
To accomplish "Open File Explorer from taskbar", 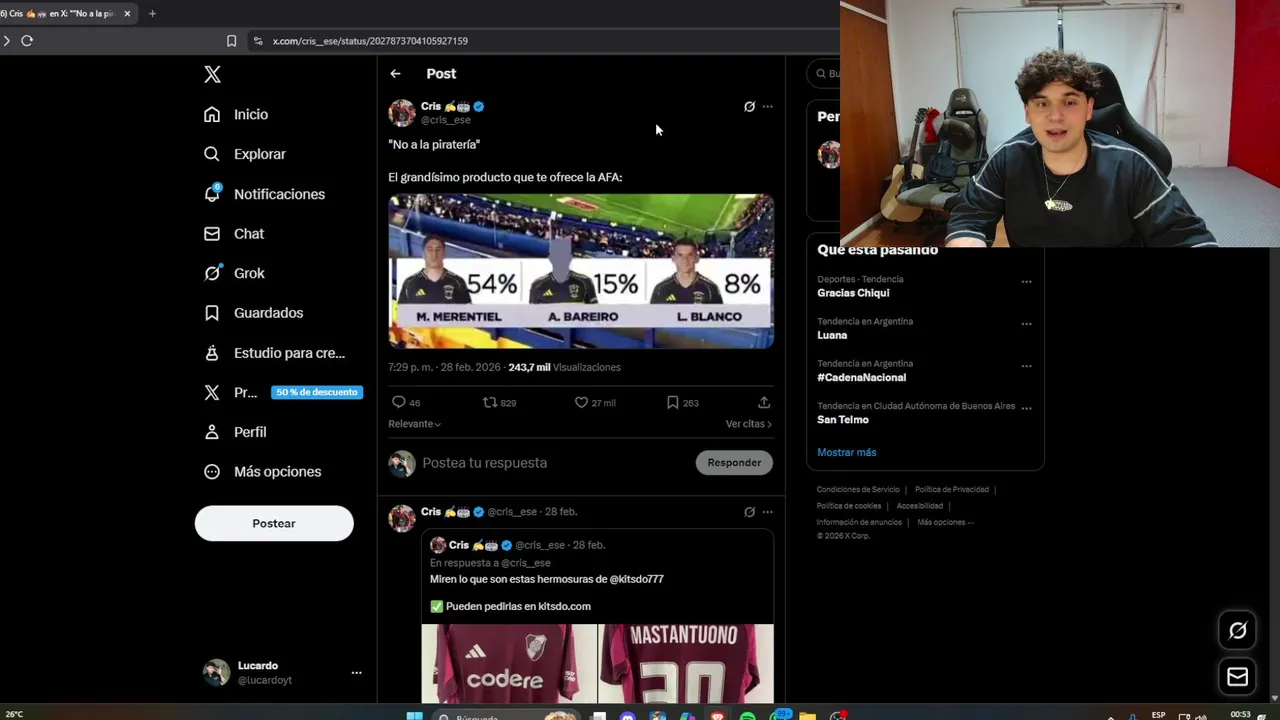I will [x=807, y=716].
